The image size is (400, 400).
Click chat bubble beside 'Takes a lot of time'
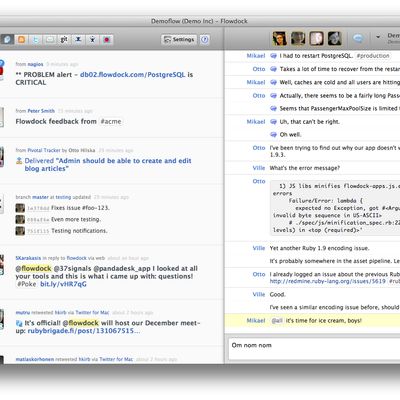point(273,69)
